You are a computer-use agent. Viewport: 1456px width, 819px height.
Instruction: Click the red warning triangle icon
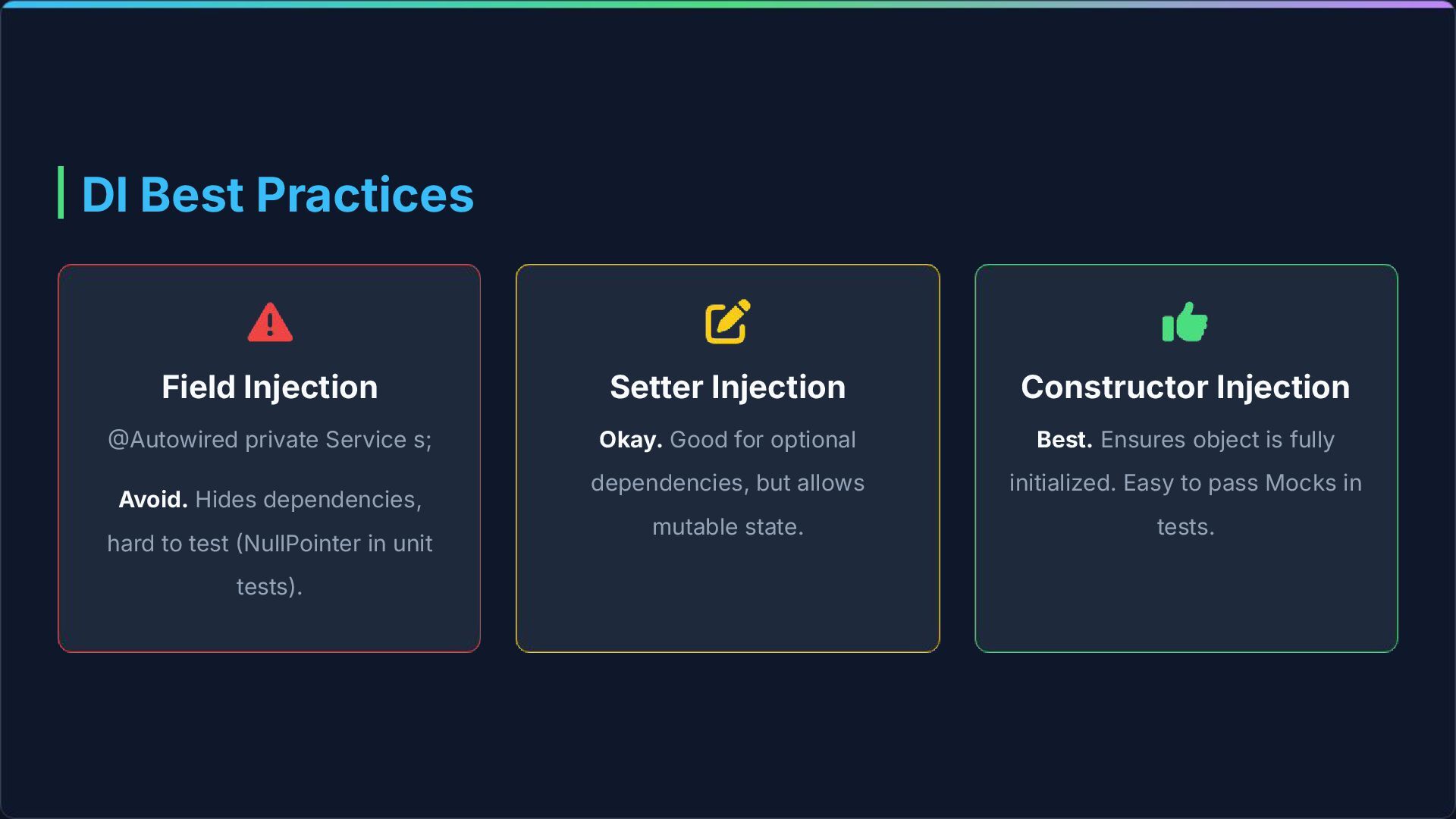coord(270,322)
